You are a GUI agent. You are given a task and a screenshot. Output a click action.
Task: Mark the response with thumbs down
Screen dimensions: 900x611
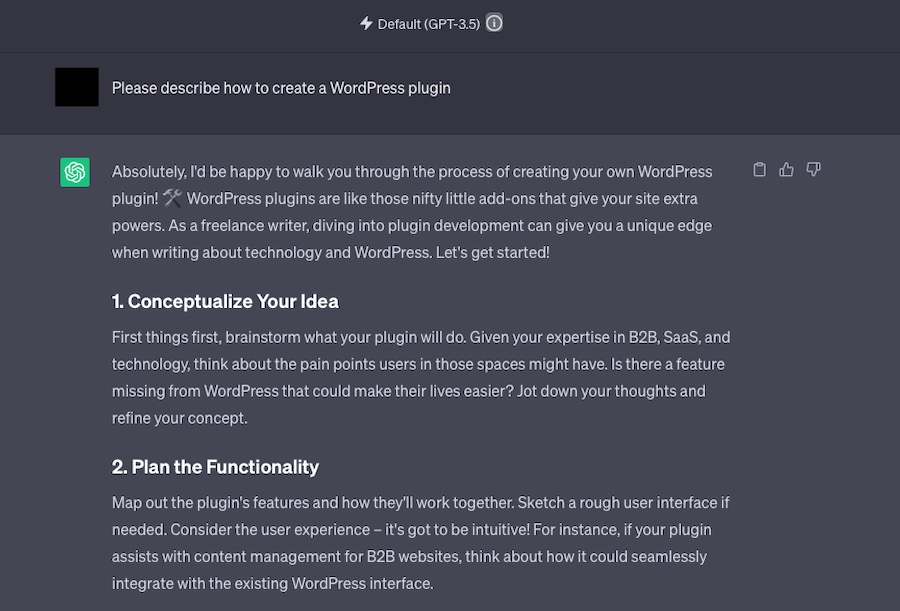[813, 169]
